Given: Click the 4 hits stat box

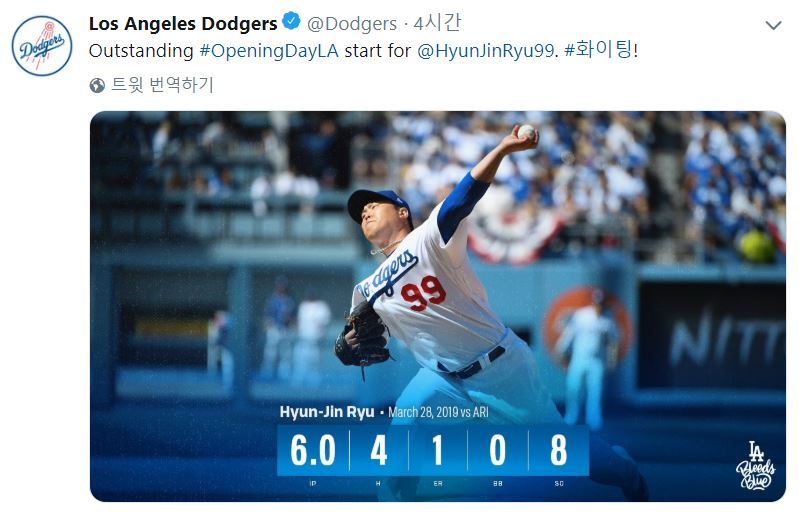Looking at the screenshot, I should point(379,451).
